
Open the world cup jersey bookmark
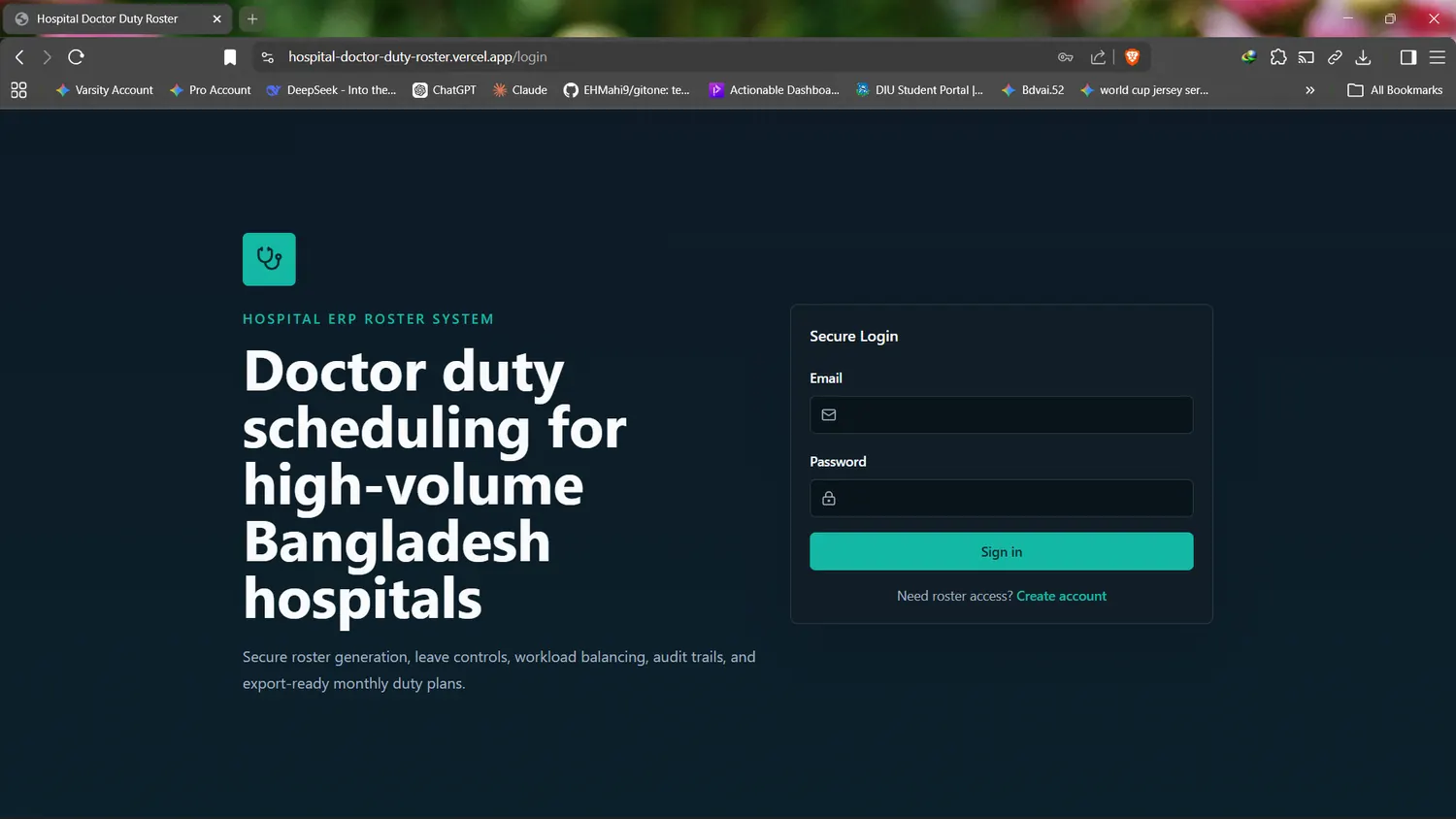point(1143,90)
